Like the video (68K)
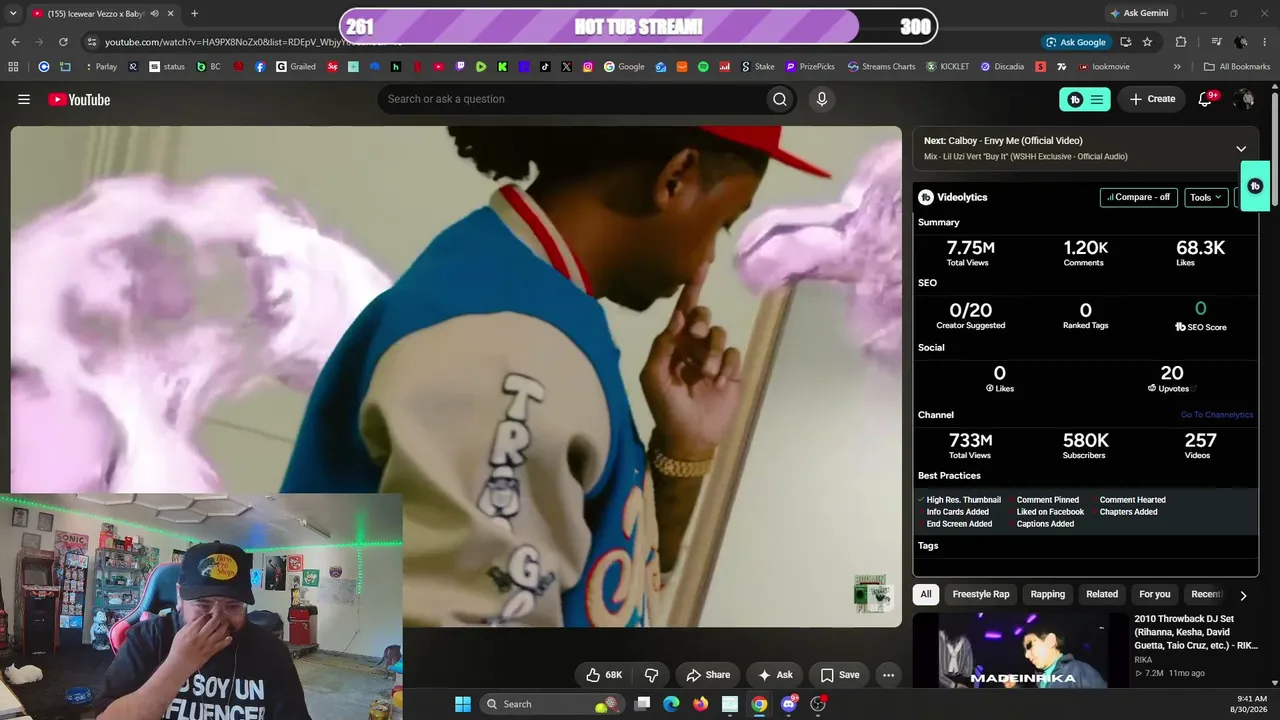The width and height of the screenshot is (1280, 720). [x=605, y=675]
